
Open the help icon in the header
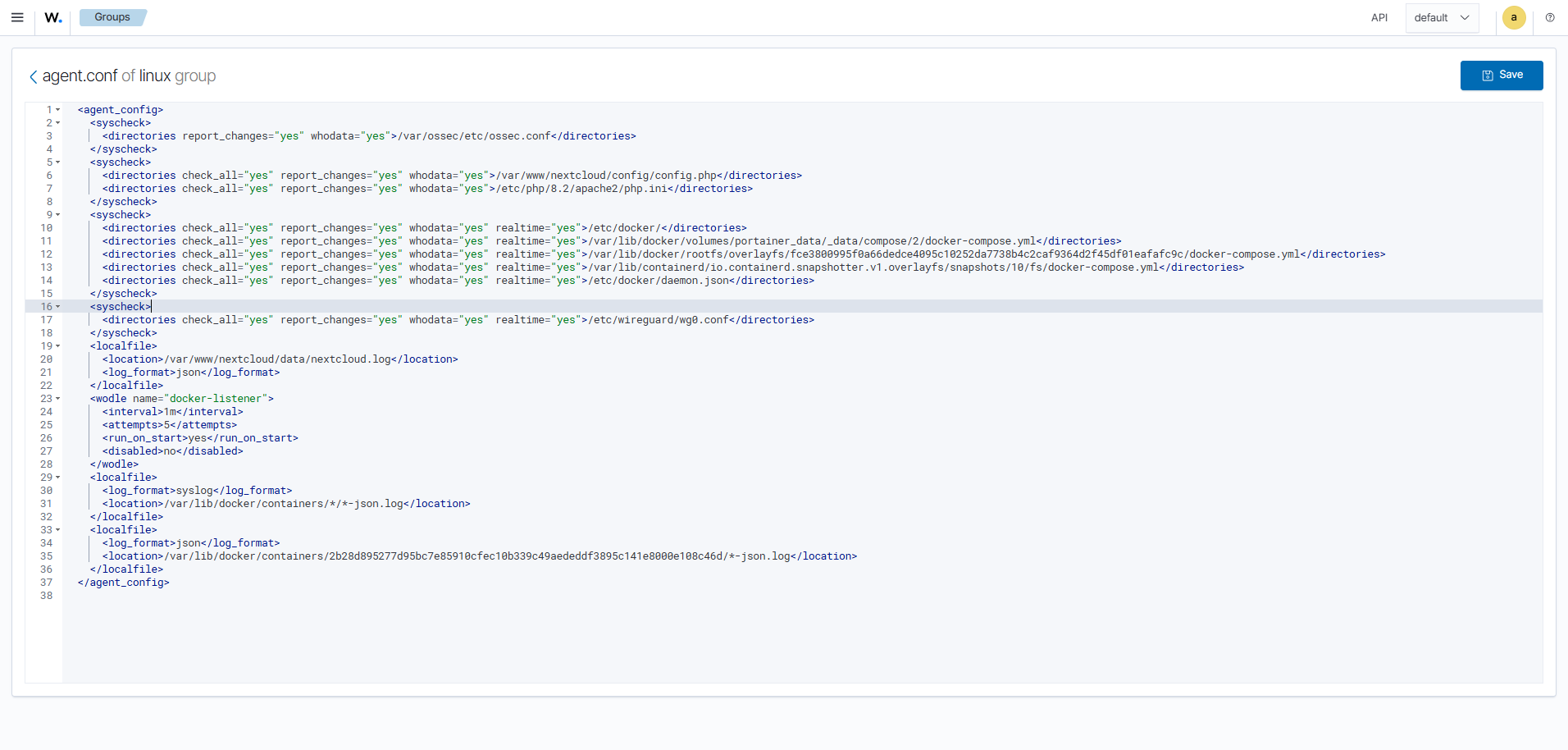[x=1550, y=17]
